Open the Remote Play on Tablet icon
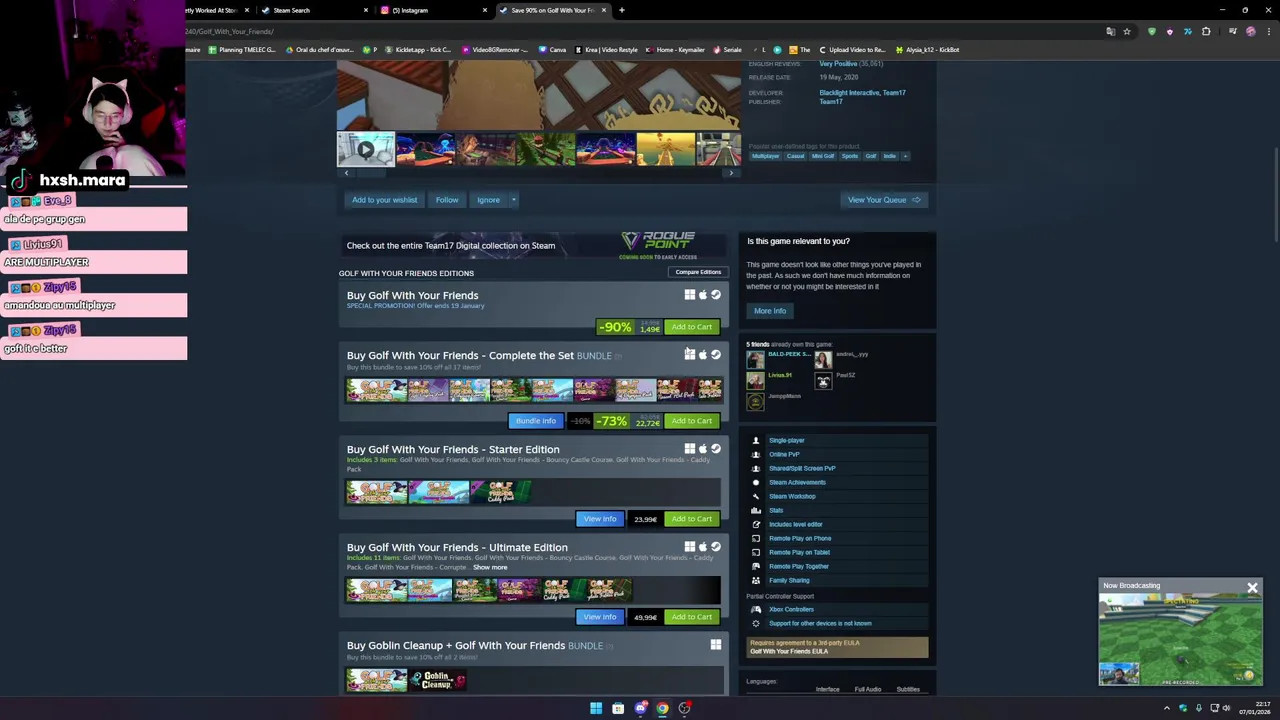 click(x=756, y=552)
